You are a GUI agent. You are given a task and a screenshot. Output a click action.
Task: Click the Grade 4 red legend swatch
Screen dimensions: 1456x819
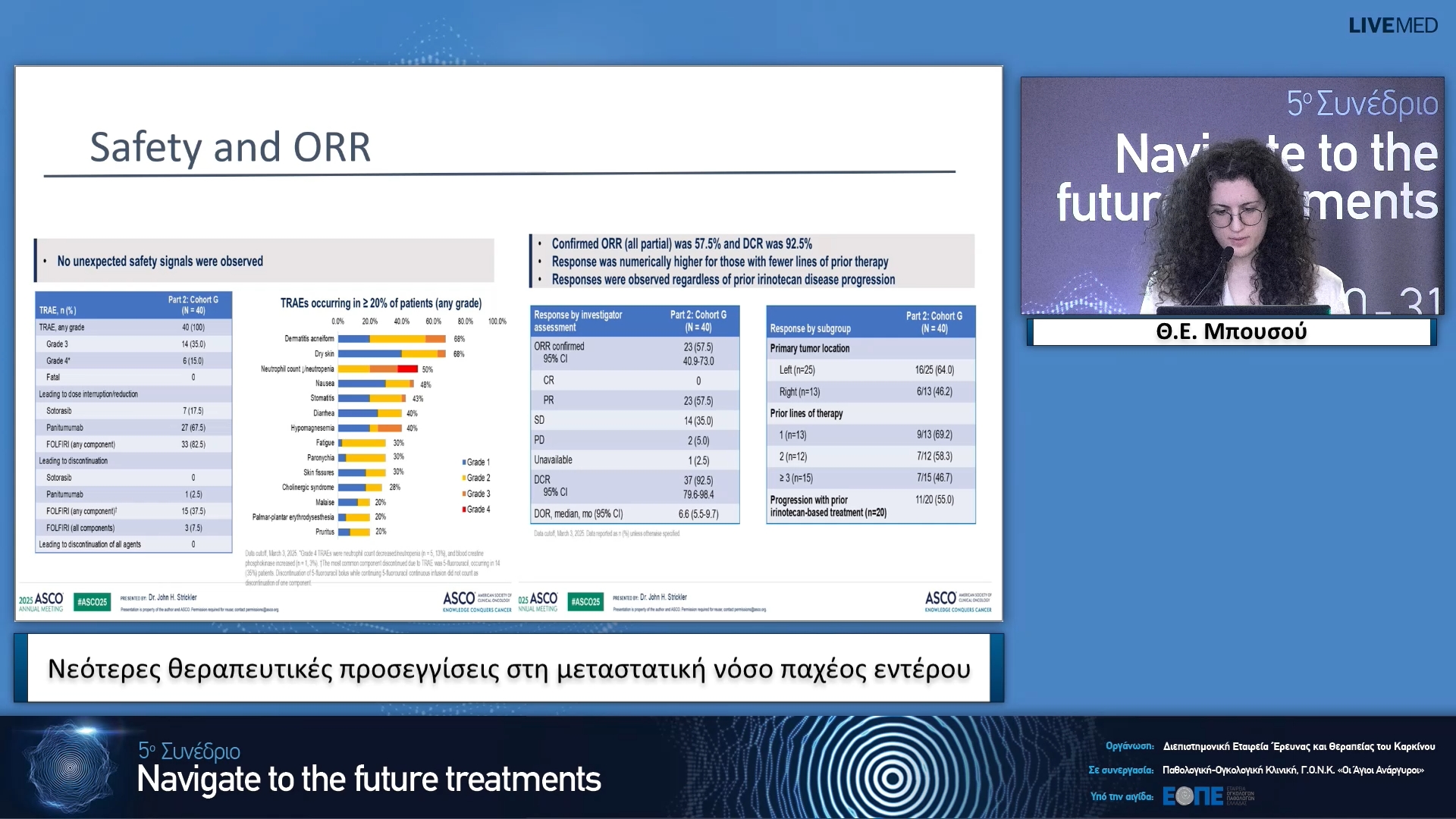pyautogui.click(x=464, y=510)
